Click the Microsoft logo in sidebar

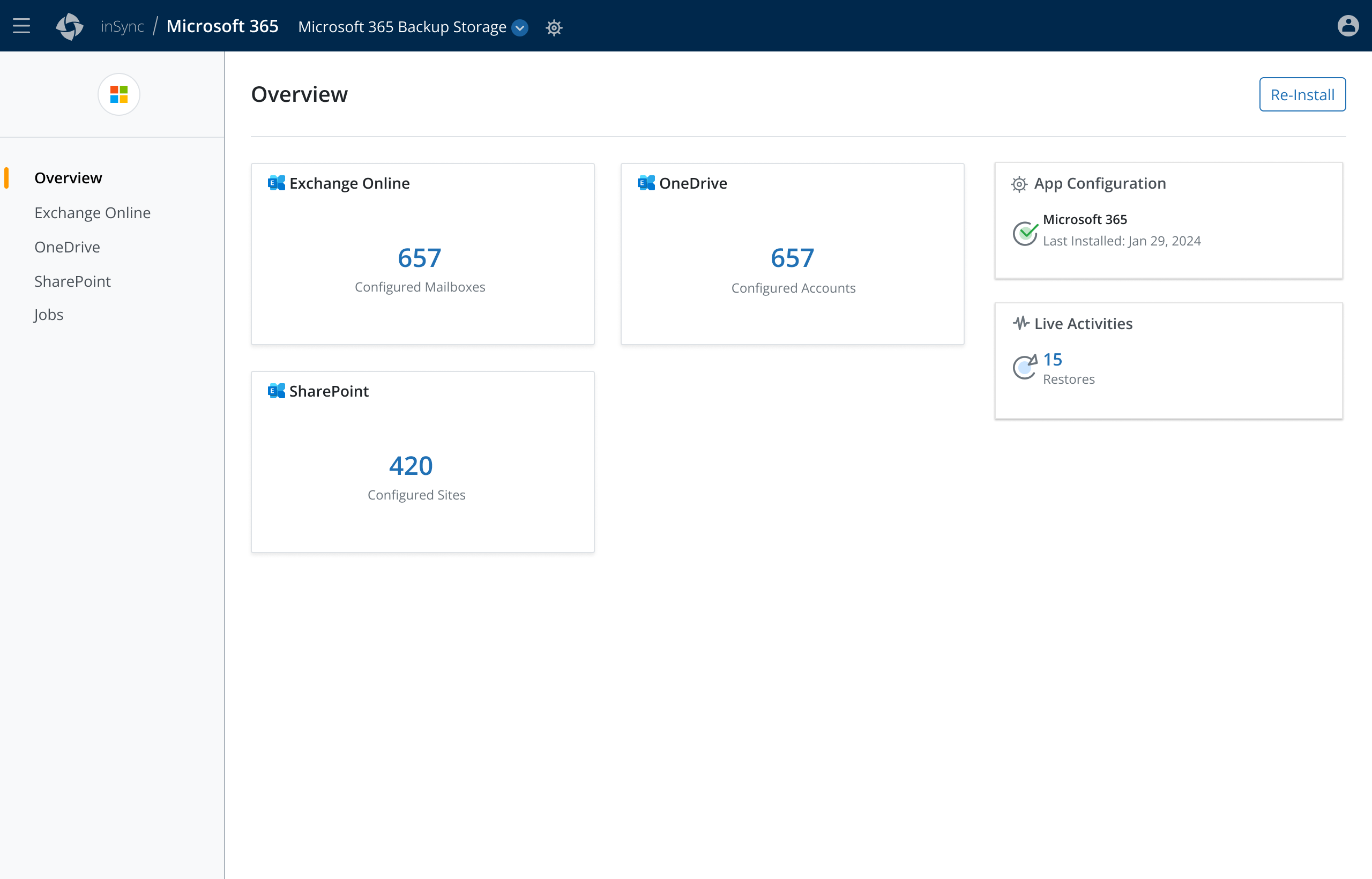pyautogui.click(x=118, y=94)
